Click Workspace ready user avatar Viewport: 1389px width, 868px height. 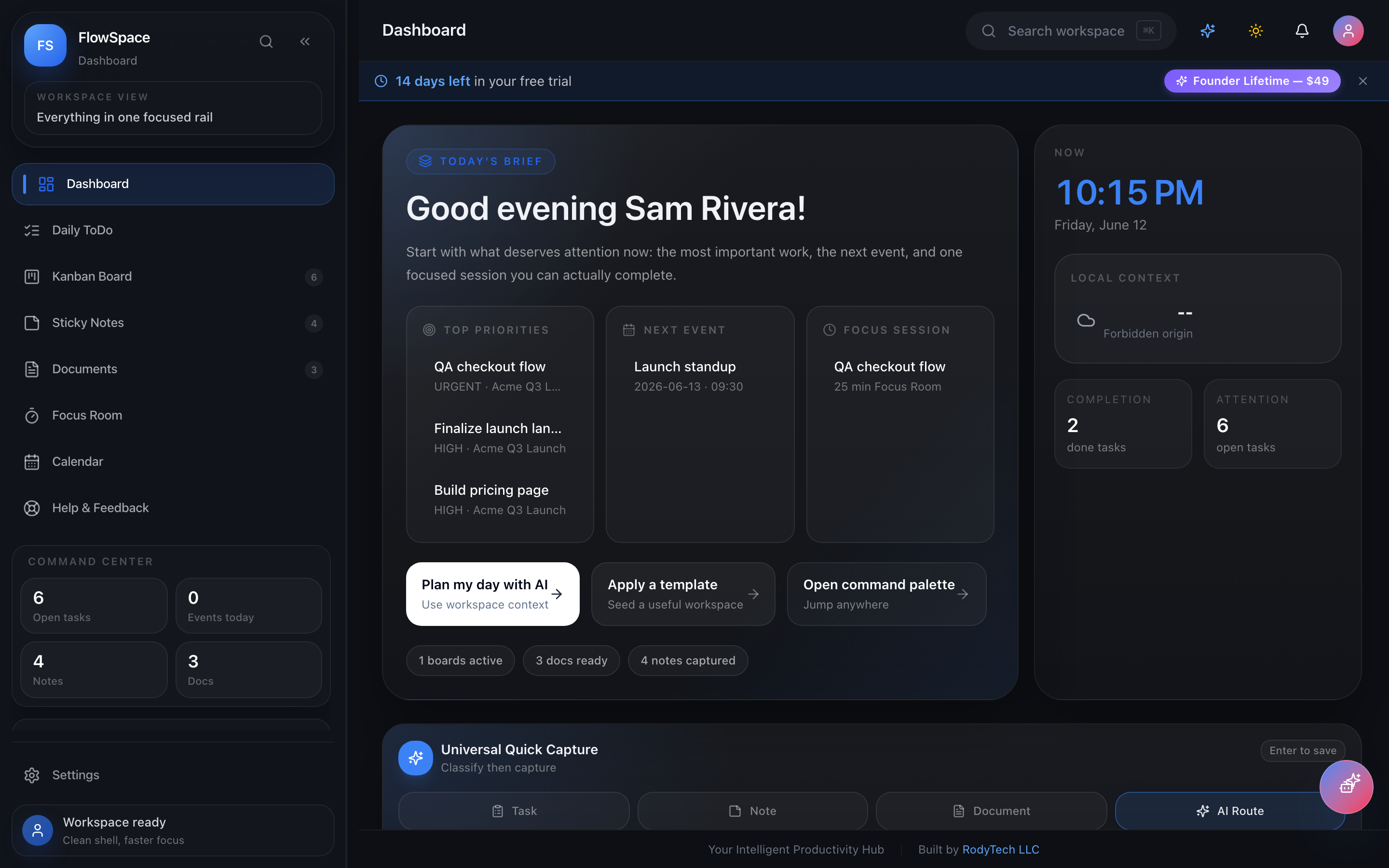pyautogui.click(x=37, y=830)
